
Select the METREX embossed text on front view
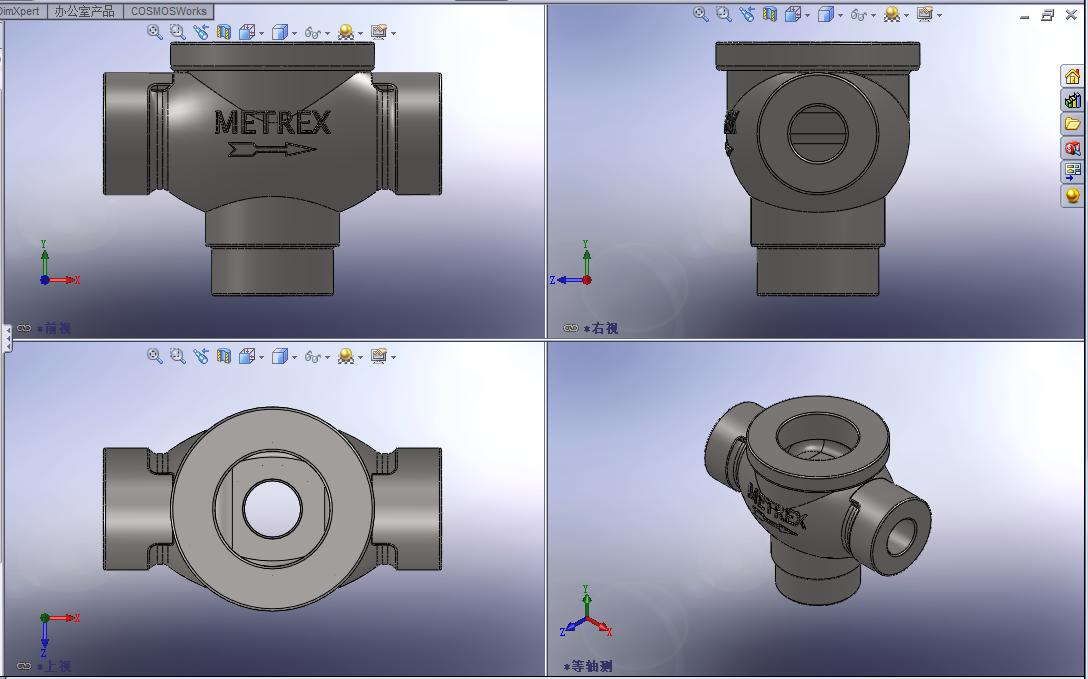click(273, 123)
